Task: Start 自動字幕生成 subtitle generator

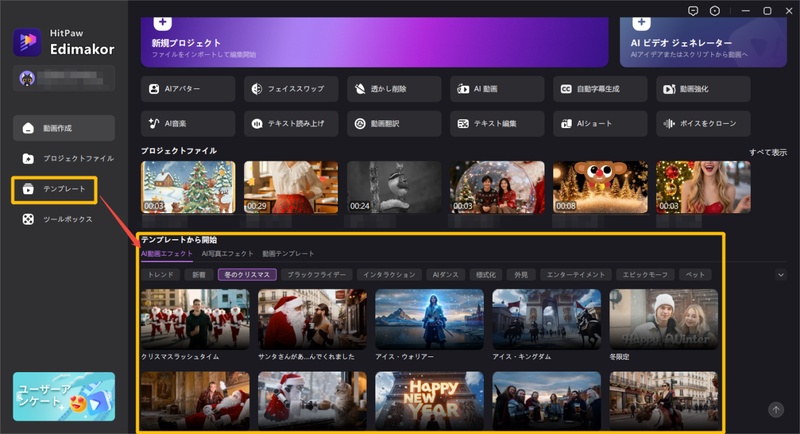Action: (600, 89)
